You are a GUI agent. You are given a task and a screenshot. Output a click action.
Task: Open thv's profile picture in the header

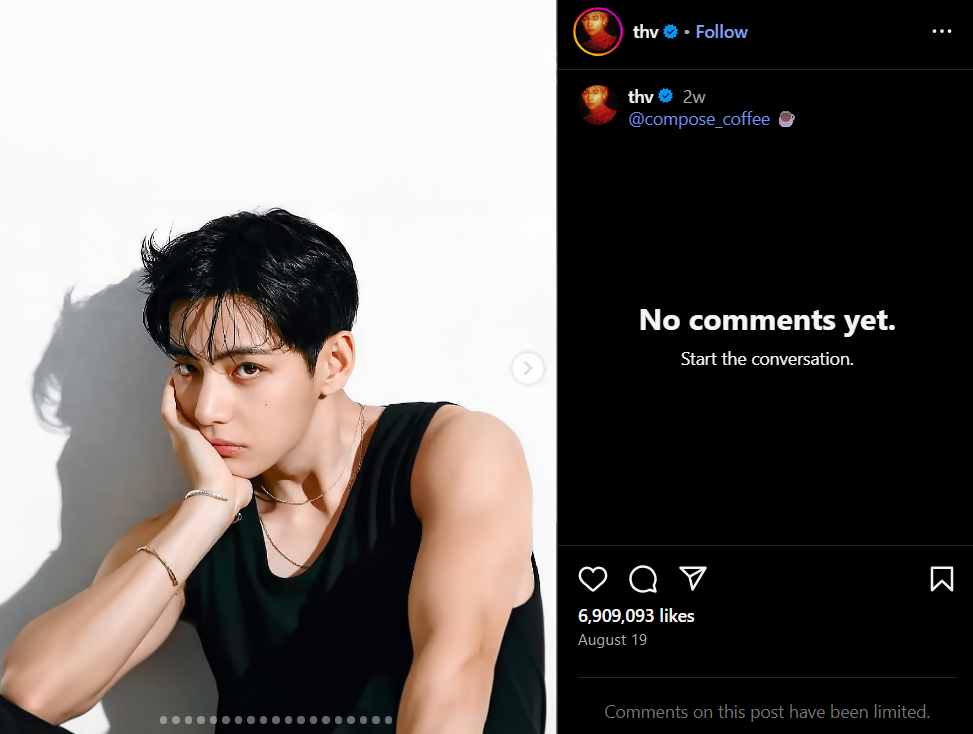tap(597, 32)
